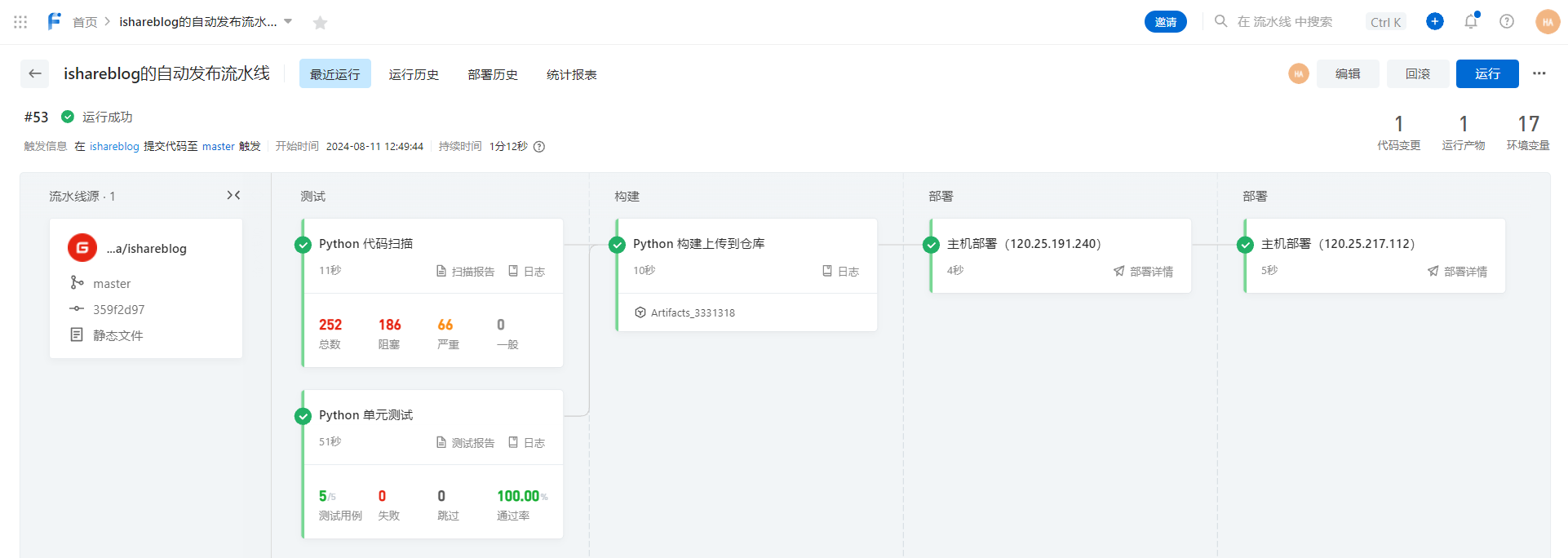Viewport: 1568px width, 558px height.
Task: Click the Python 代码扫描 job title
Action: coord(365,244)
